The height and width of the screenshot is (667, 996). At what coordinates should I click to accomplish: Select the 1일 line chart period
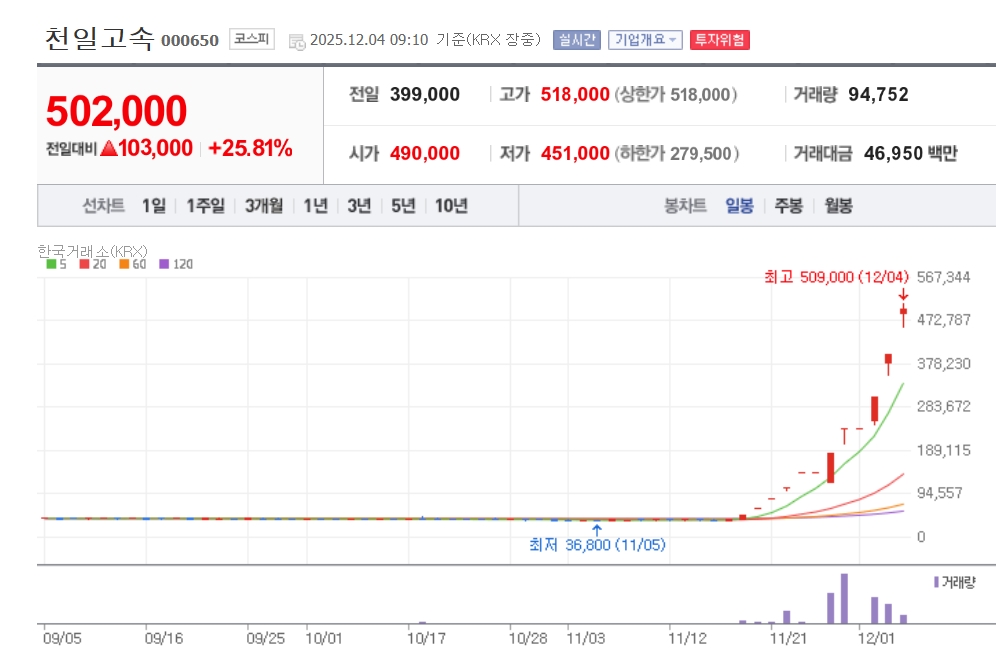154,206
